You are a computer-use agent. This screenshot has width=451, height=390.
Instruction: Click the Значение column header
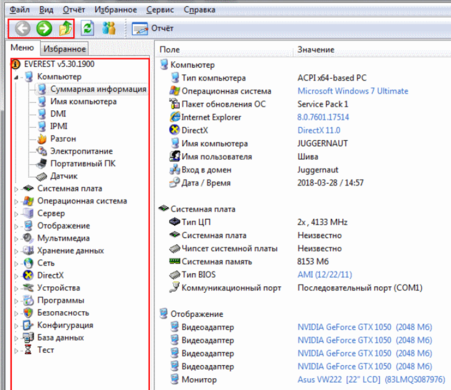tap(316, 50)
